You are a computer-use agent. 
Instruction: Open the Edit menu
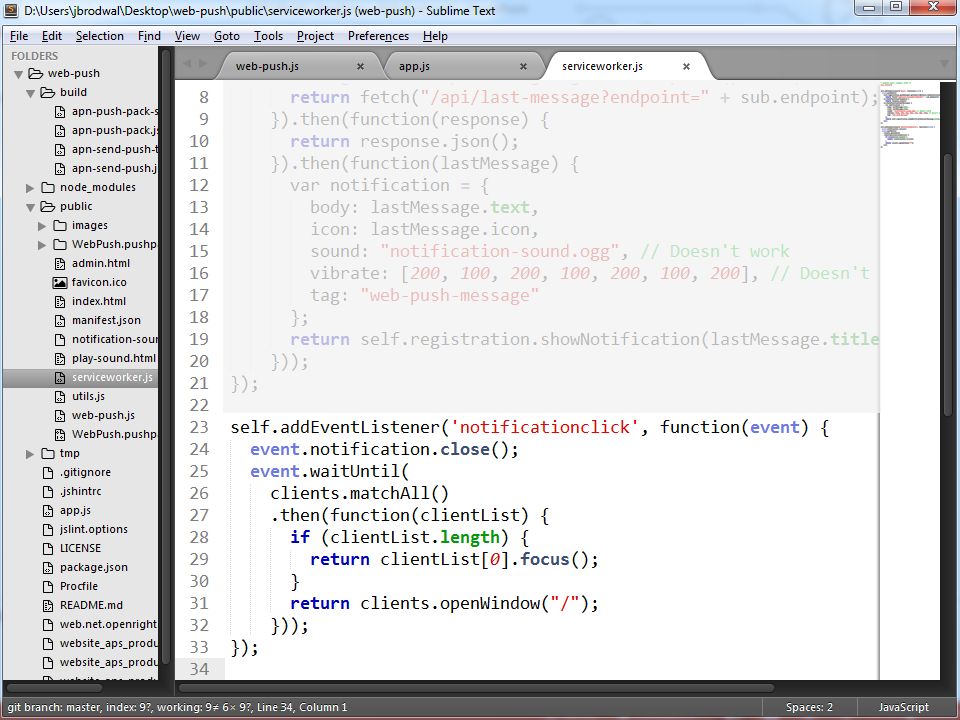52,36
